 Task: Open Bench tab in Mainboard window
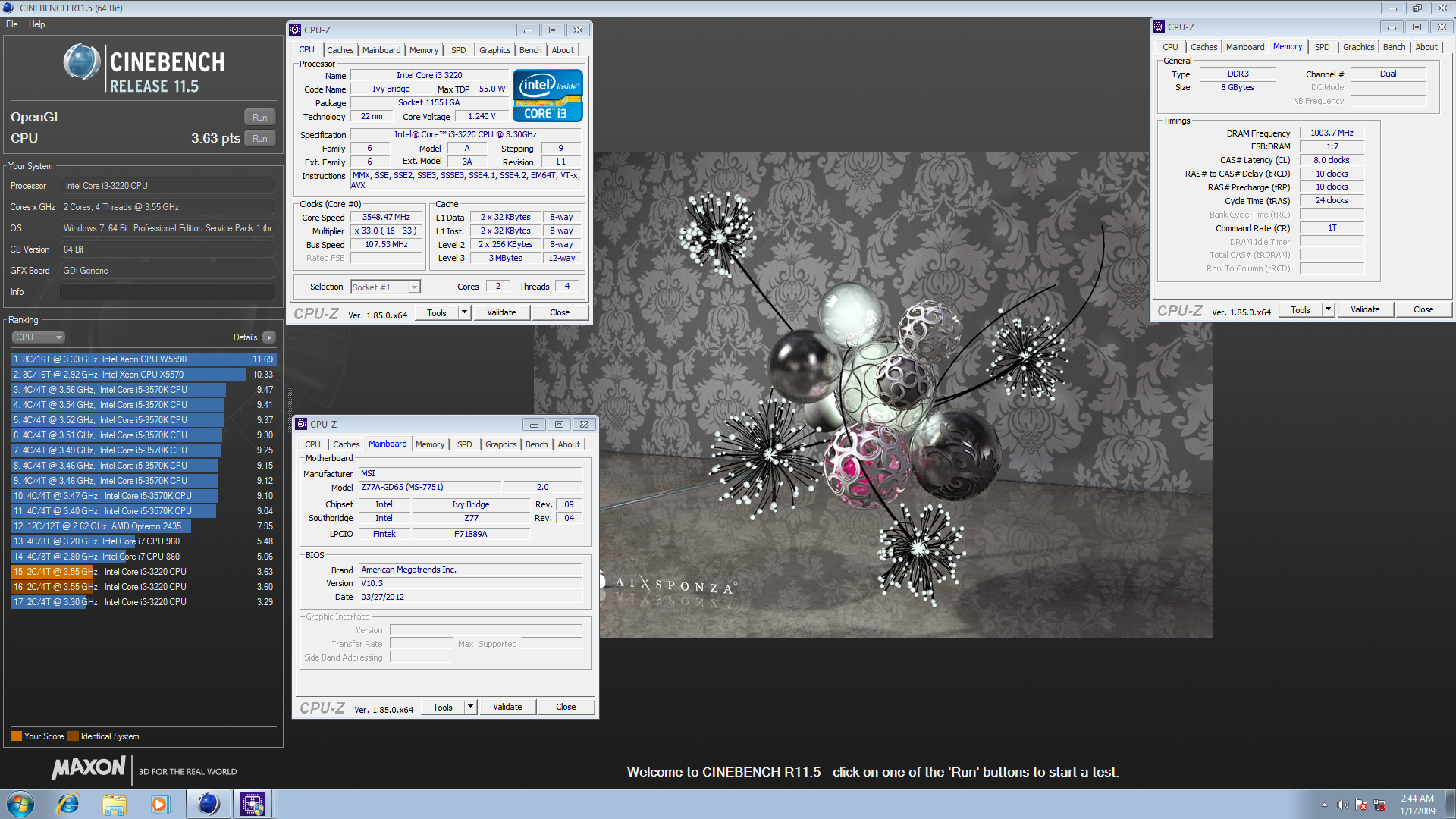pyautogui.click(x=537, y=444)
